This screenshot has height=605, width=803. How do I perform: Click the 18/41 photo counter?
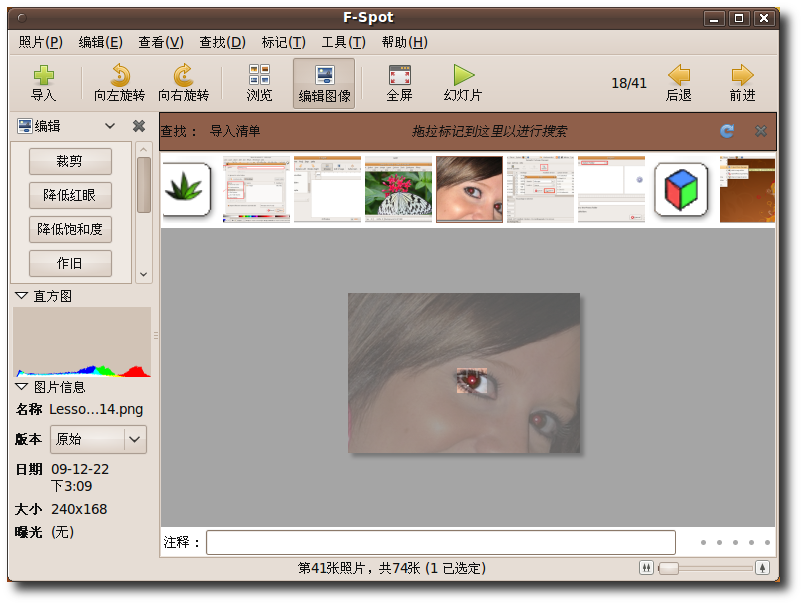pos(629,83)
